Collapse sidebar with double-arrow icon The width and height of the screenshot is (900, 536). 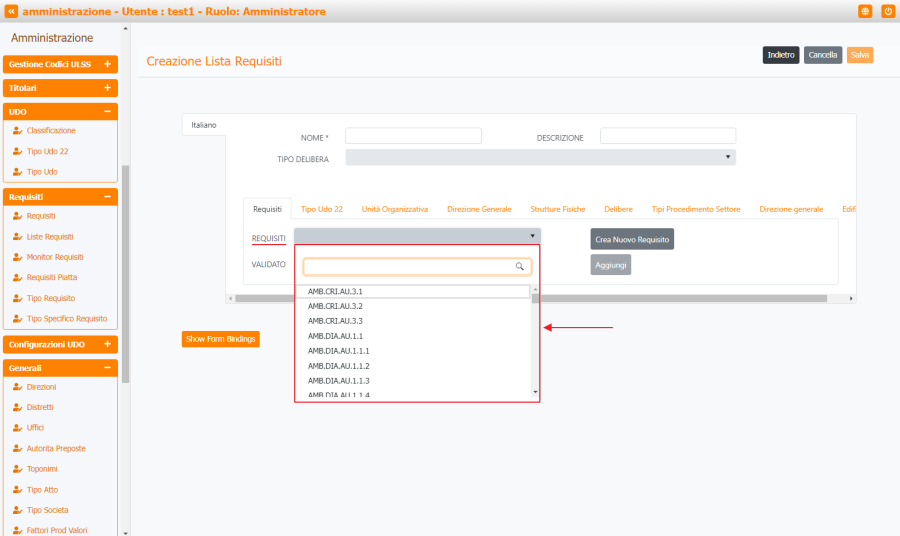pyautogui.click(x=11, y=11)
